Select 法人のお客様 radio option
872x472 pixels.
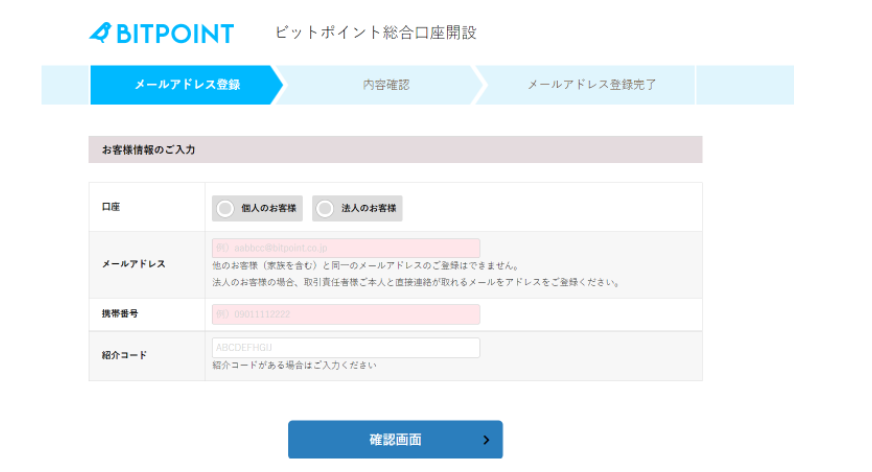(357, 208)
